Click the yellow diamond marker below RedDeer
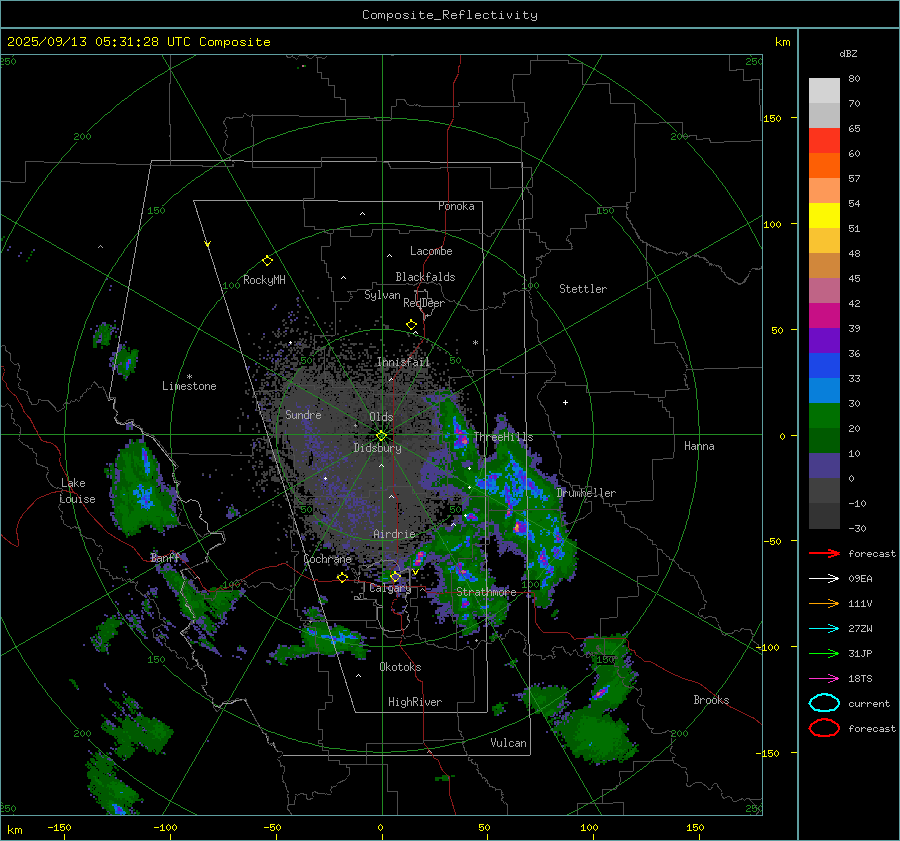This screenshot has width=900, height=841. tap(412, 325)
